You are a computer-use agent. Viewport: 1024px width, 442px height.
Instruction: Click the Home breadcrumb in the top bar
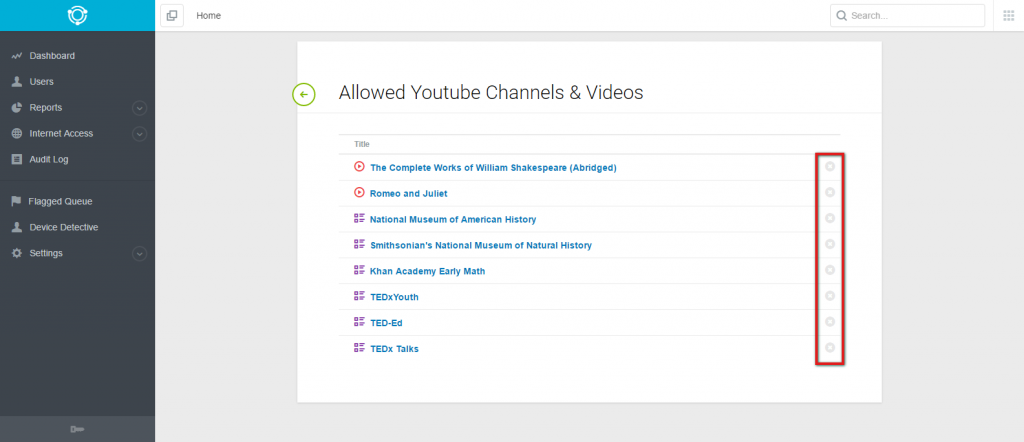(x=208, y=16)
